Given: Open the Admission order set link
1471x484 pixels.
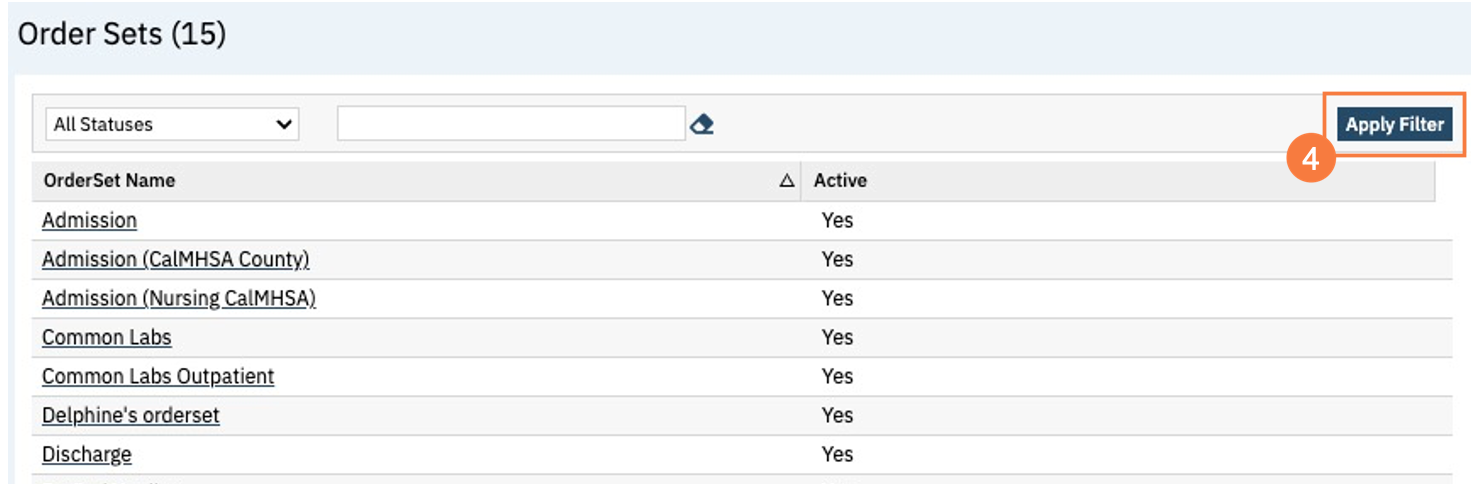Looking at the screenshot, I should 89,220.
